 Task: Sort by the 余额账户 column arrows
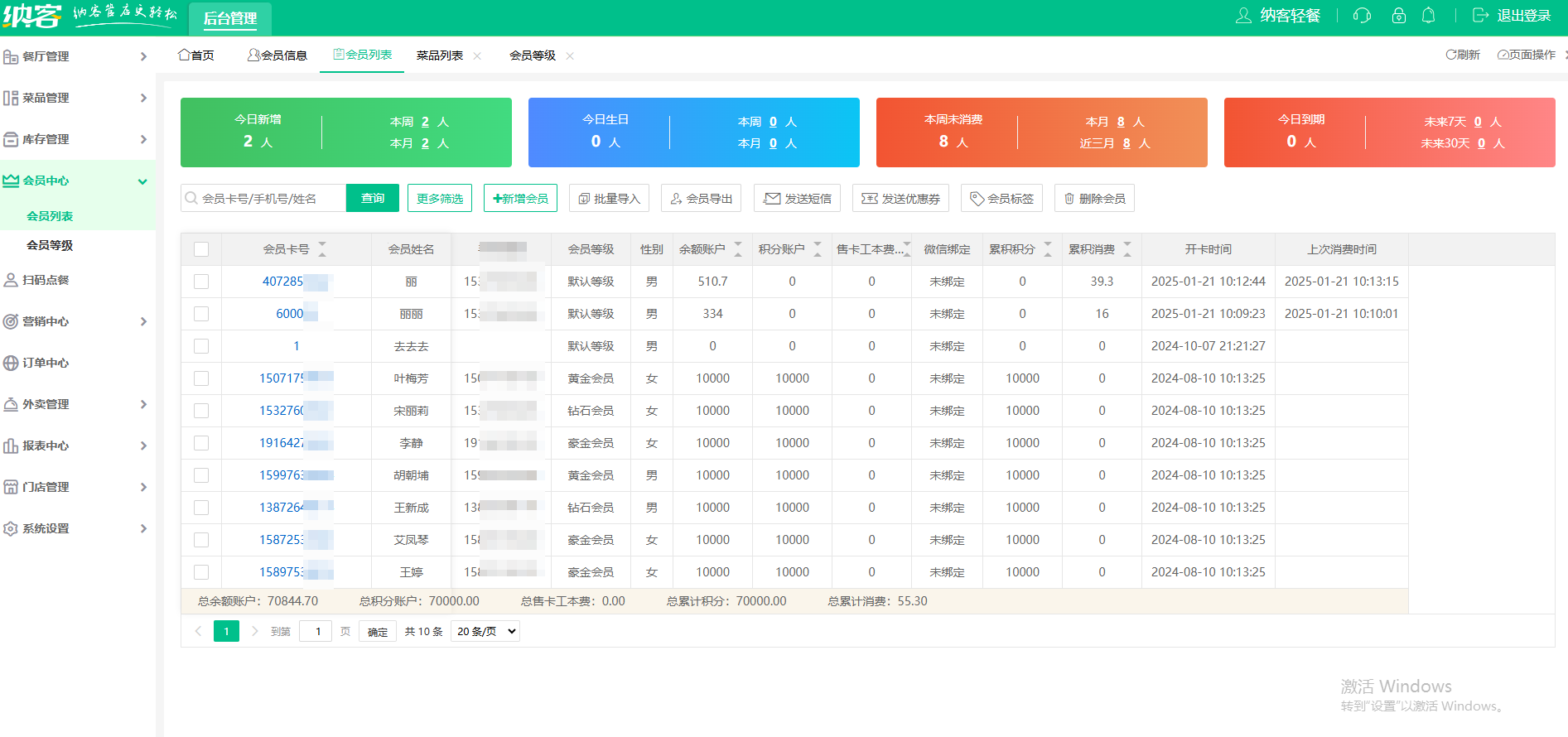tap(738, 249)
